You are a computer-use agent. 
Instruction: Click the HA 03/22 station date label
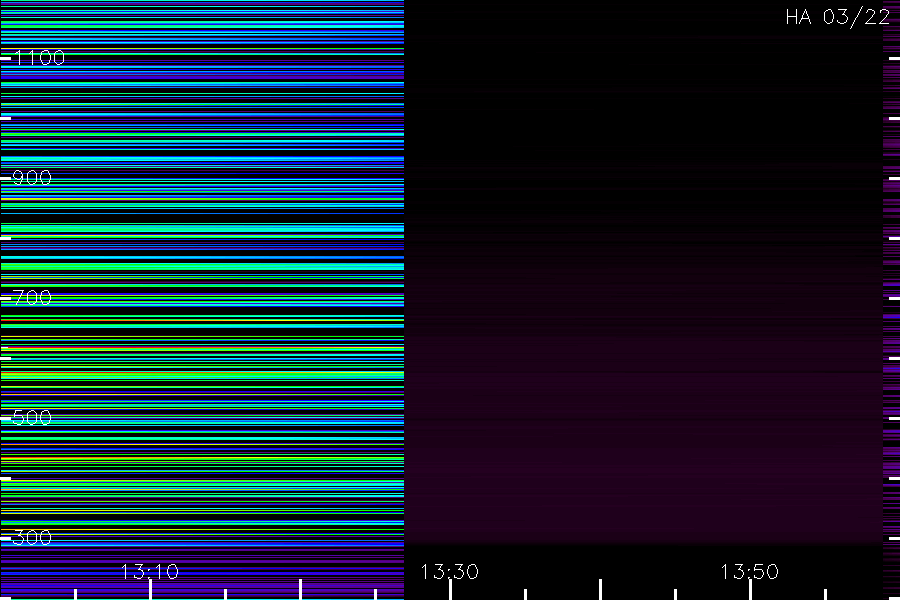(x=837, y=17)
